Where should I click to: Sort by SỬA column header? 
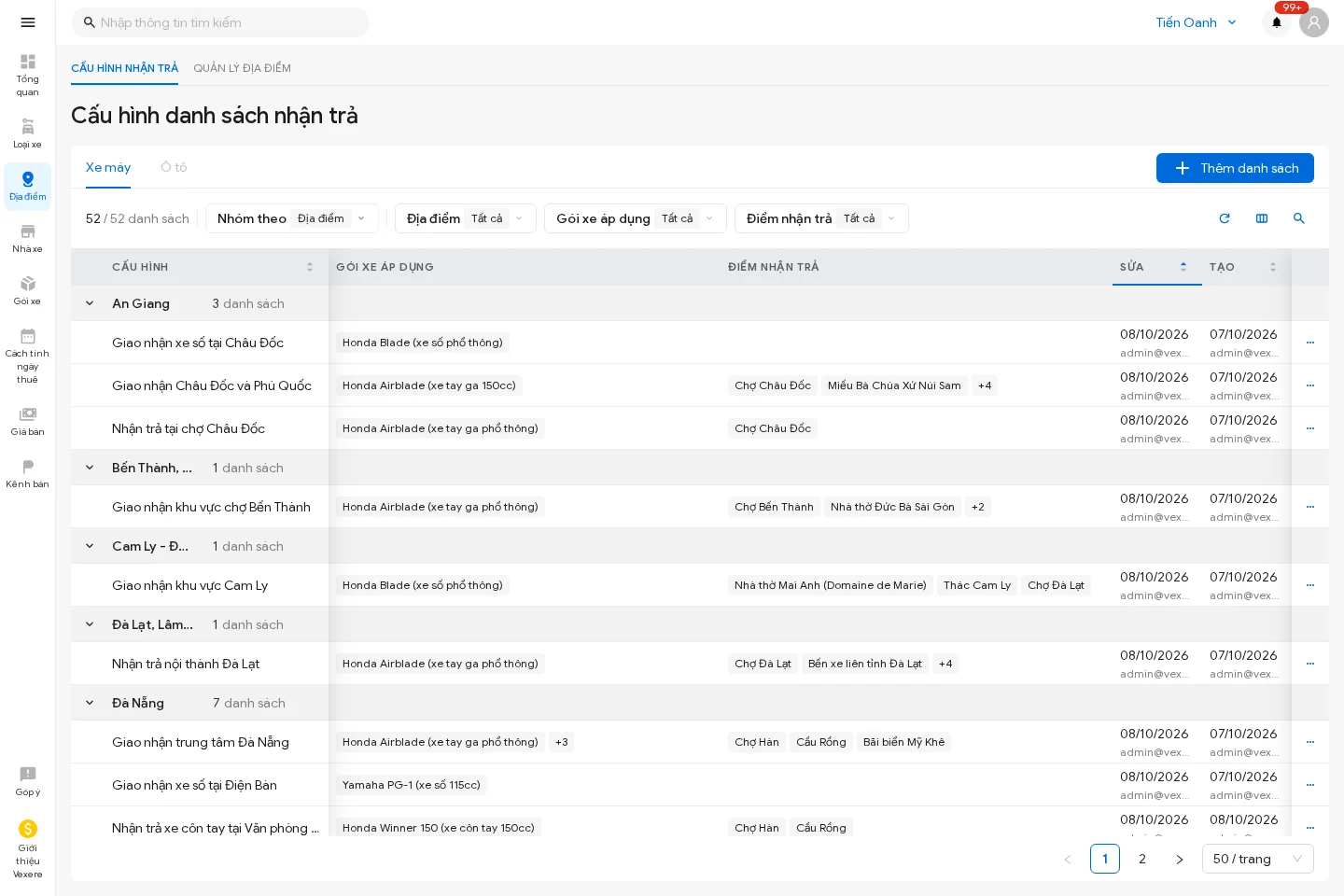tap(1156, 267)
